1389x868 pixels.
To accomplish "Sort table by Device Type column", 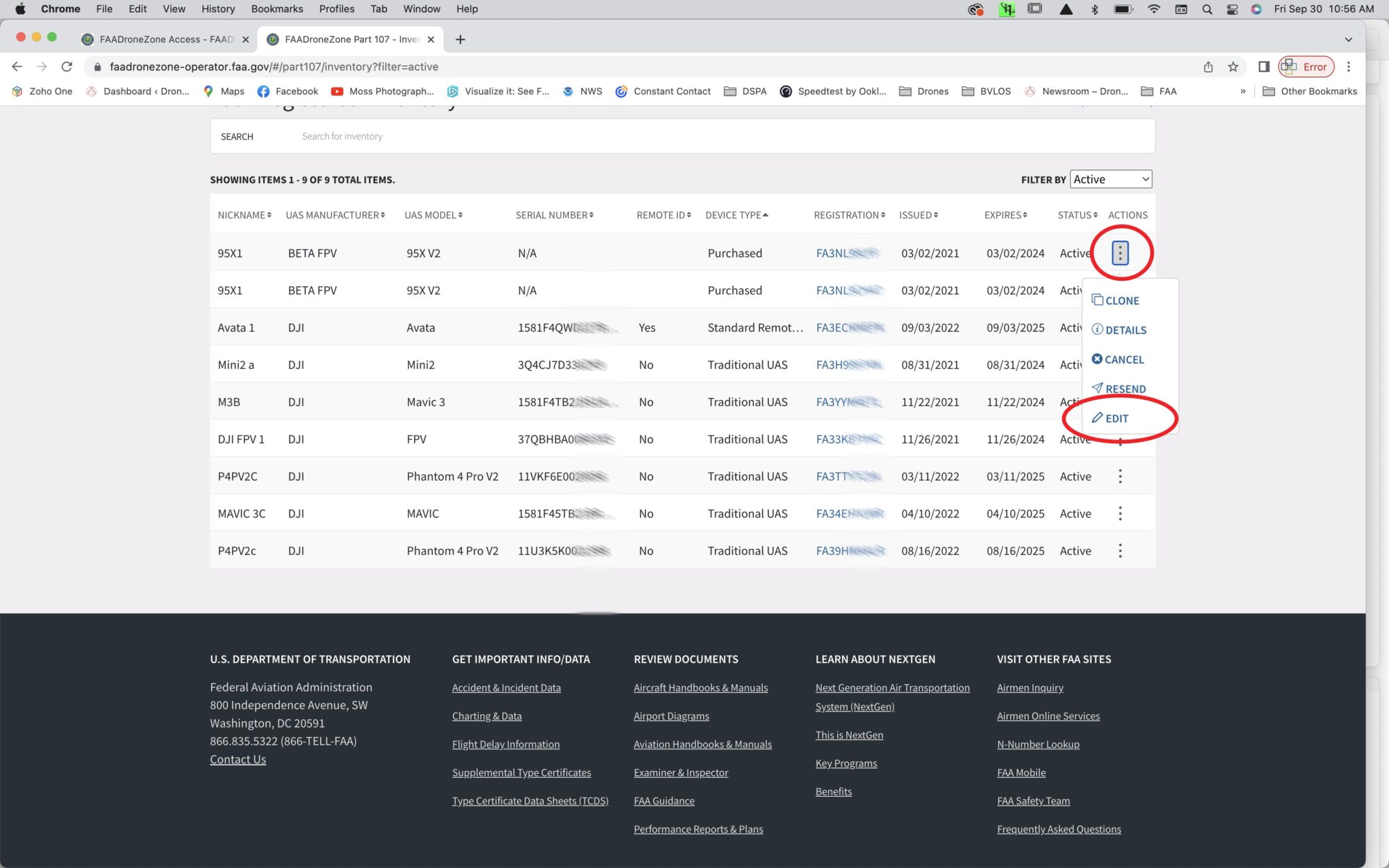I will point(737,215).
